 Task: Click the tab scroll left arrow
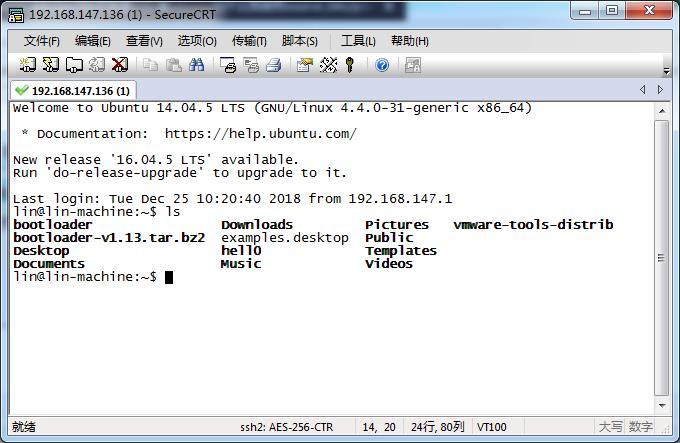(643, 89)
